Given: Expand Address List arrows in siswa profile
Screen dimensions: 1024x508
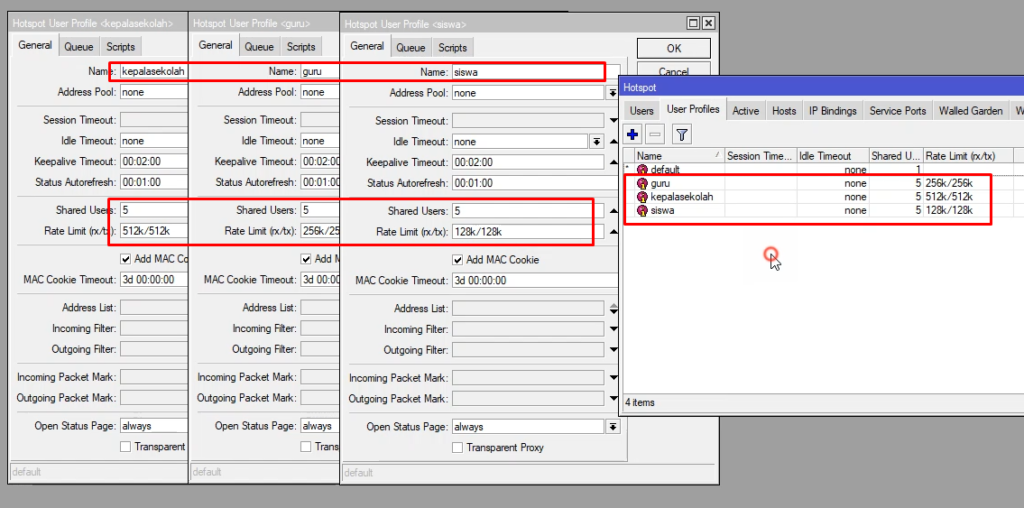Looking at the screenshot, I should (x=613, y=308).
